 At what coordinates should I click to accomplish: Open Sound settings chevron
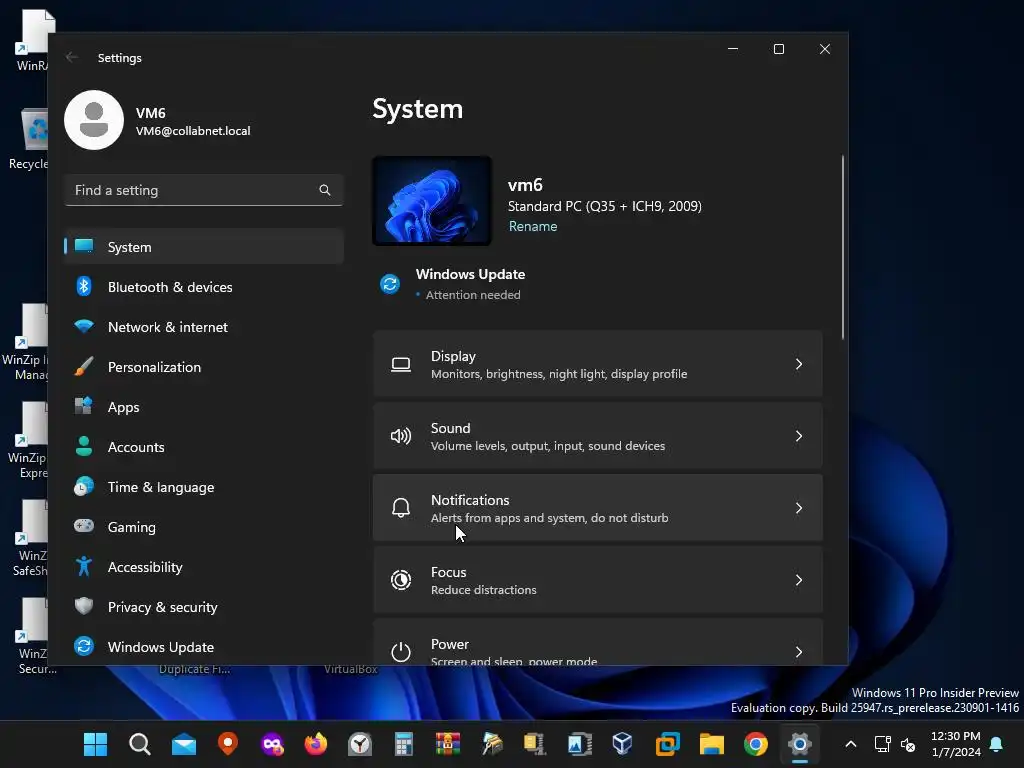(x=799, y=436)
